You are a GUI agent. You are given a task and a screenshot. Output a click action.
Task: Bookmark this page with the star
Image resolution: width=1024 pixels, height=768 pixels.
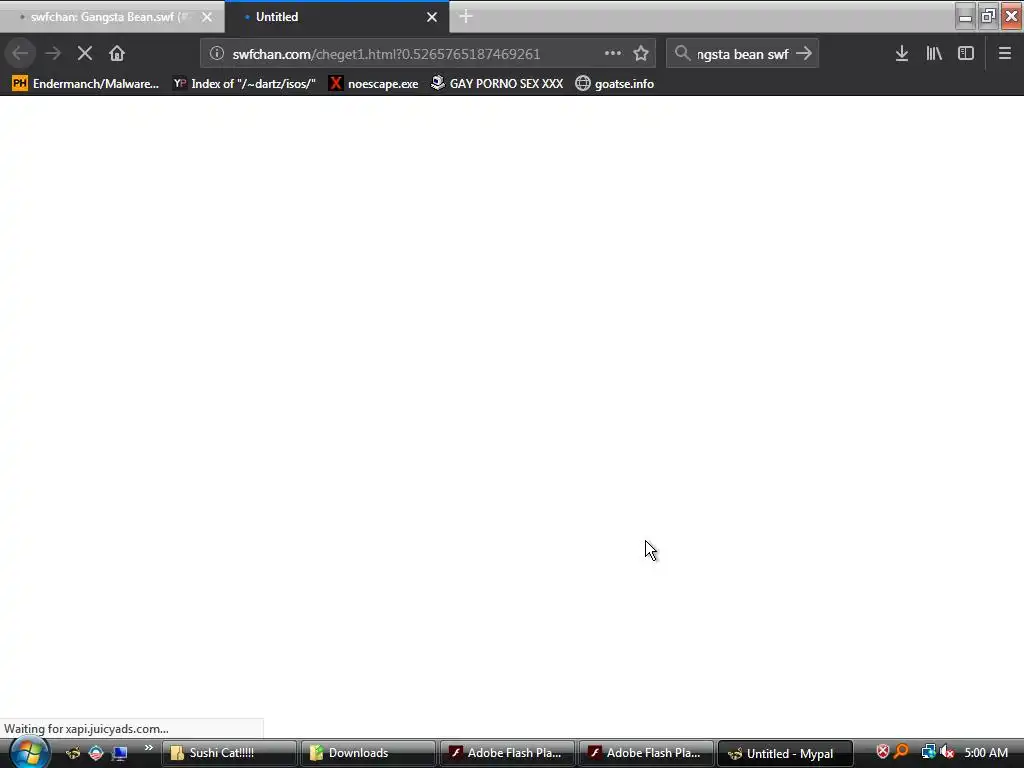(641, 54)
